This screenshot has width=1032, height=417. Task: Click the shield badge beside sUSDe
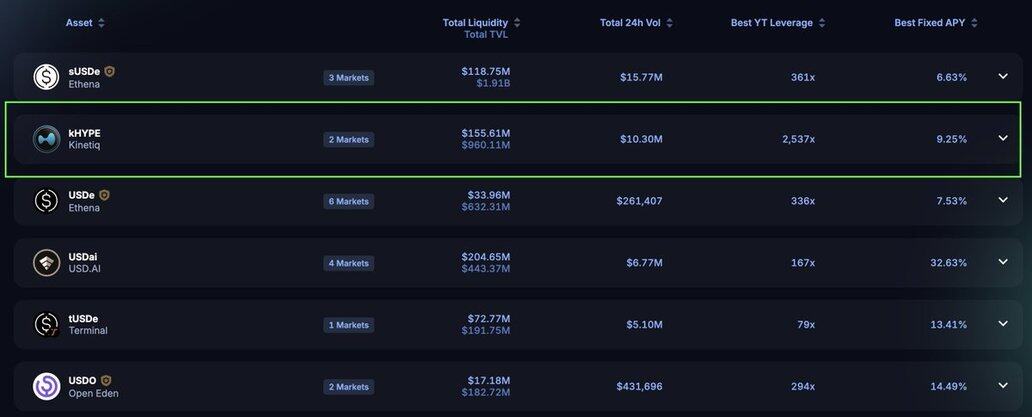[x=110, y=72]
